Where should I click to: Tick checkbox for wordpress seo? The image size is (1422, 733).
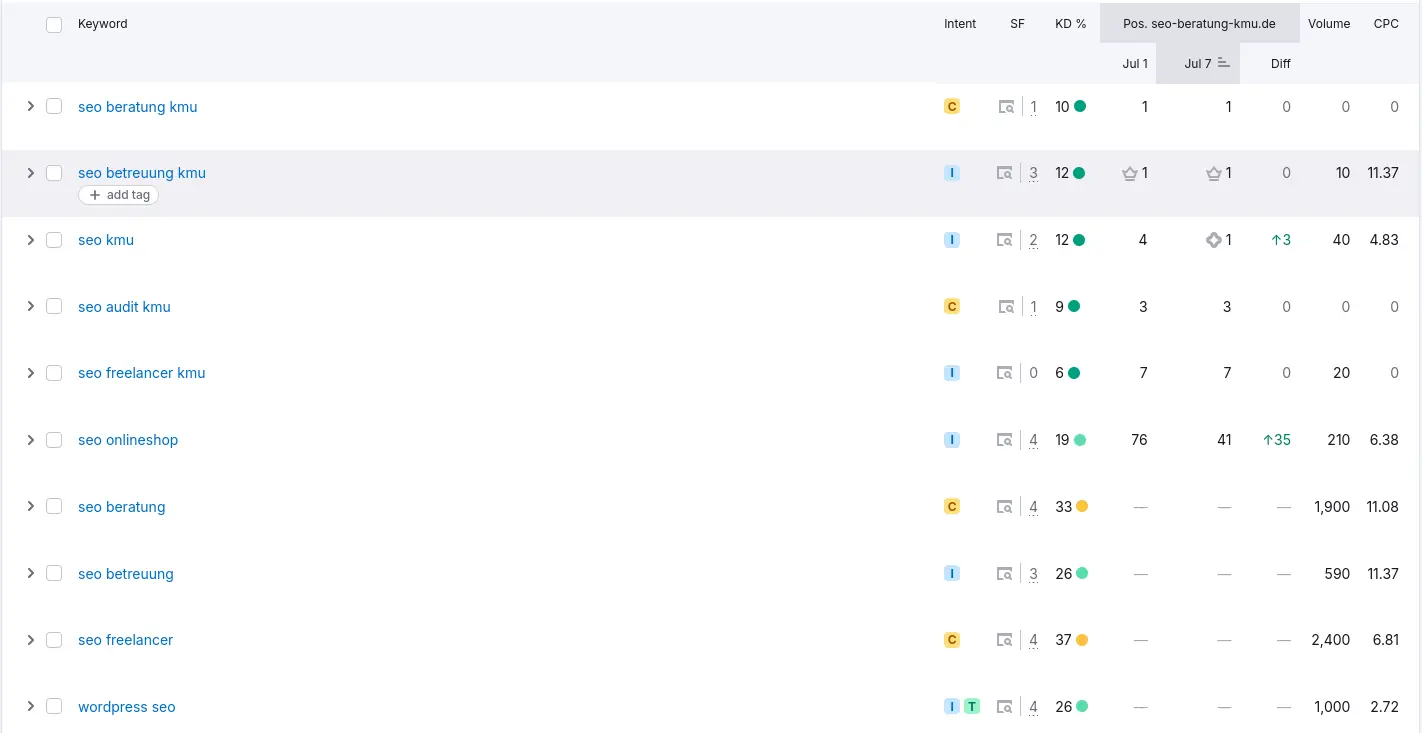54,706
